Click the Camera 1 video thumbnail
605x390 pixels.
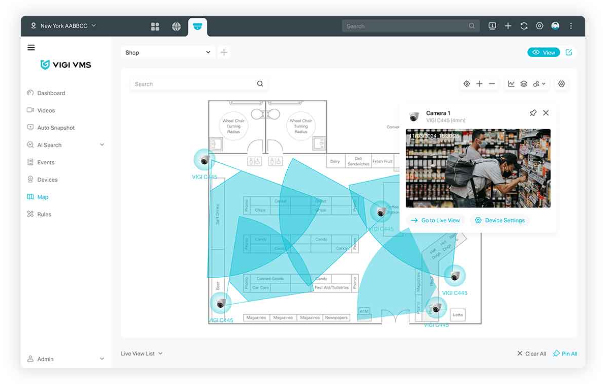click(478, 168)
